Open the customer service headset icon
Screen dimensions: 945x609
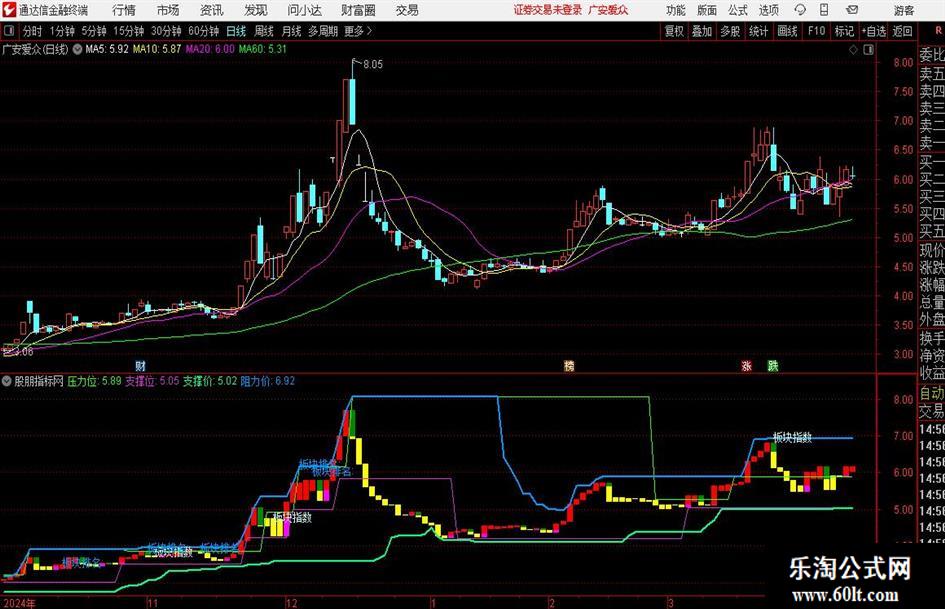(800, 10)
